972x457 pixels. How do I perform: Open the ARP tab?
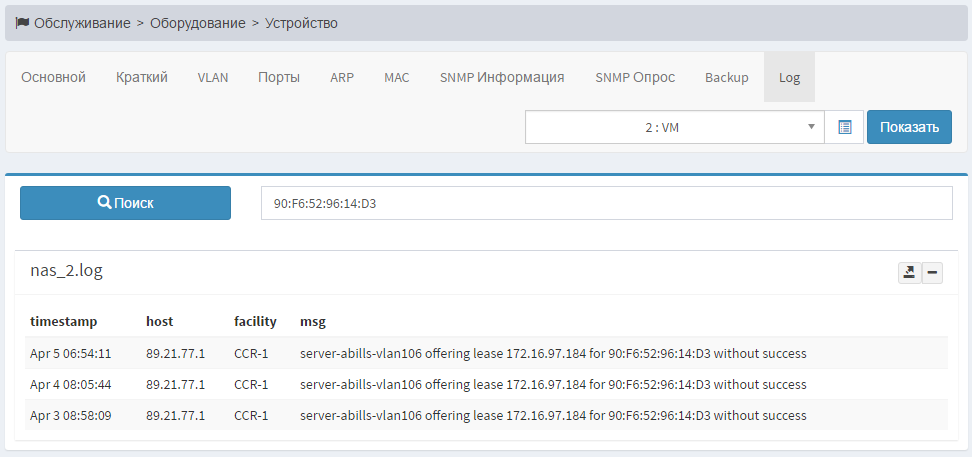pyautogui.click(x=342, y=77)
